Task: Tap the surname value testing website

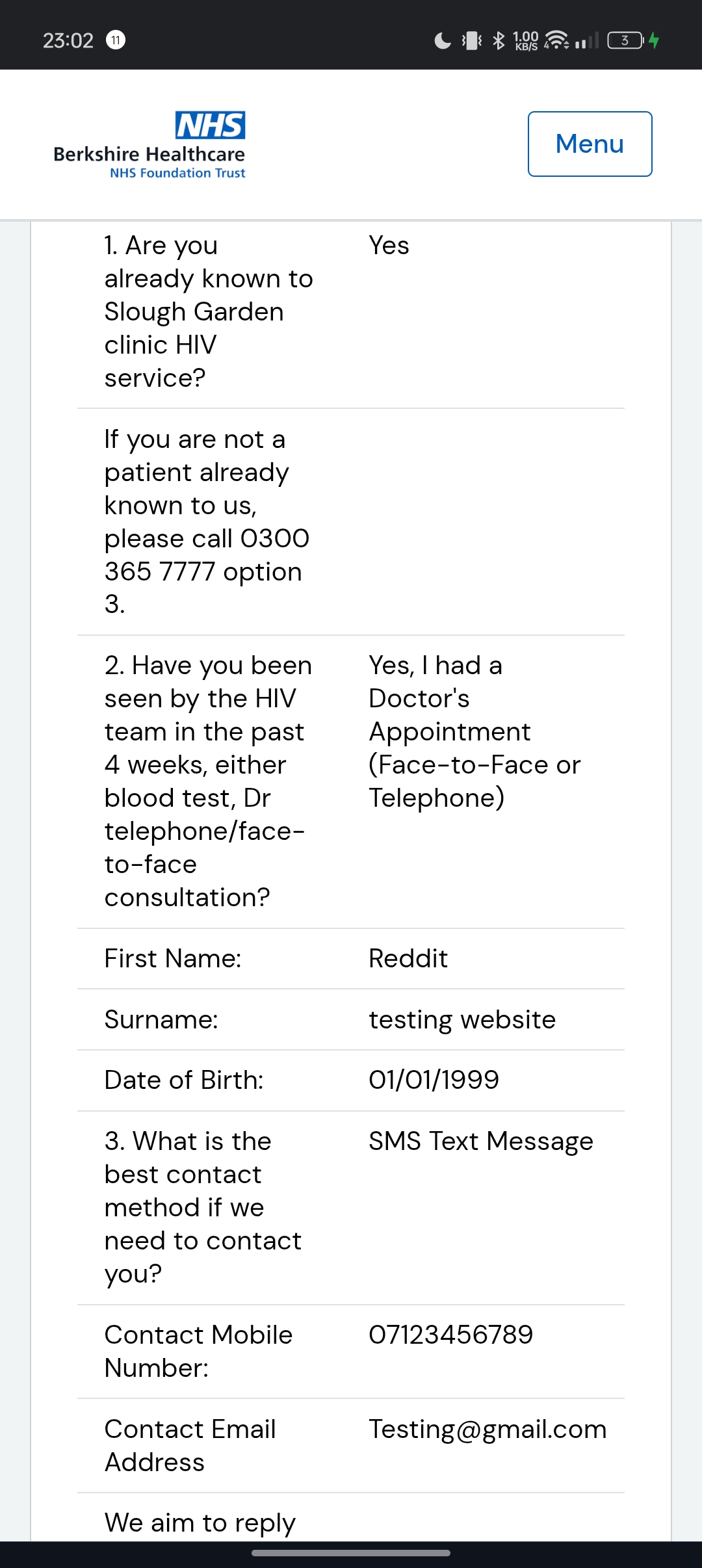Action: (462, 1019)
